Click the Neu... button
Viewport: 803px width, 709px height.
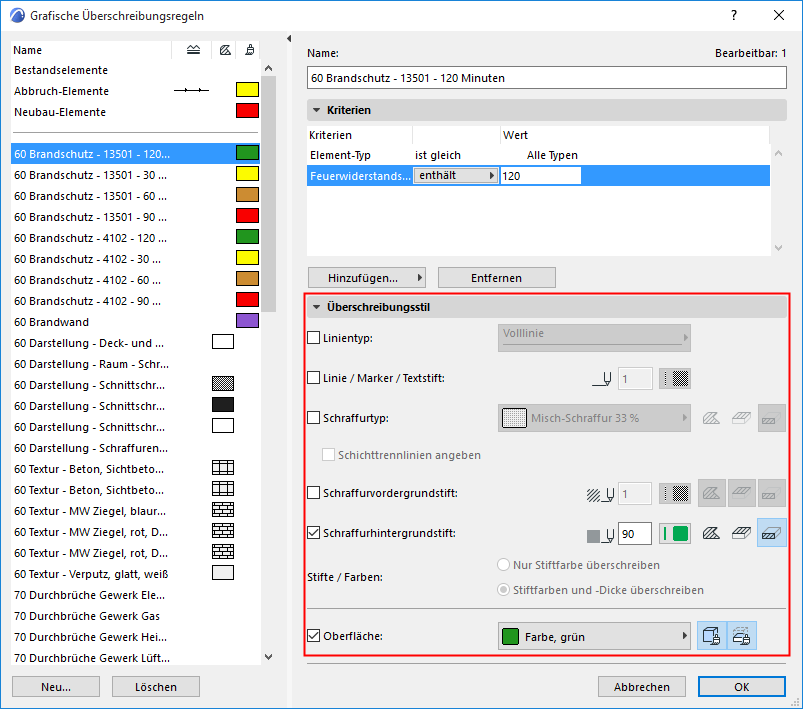[56, 687]
